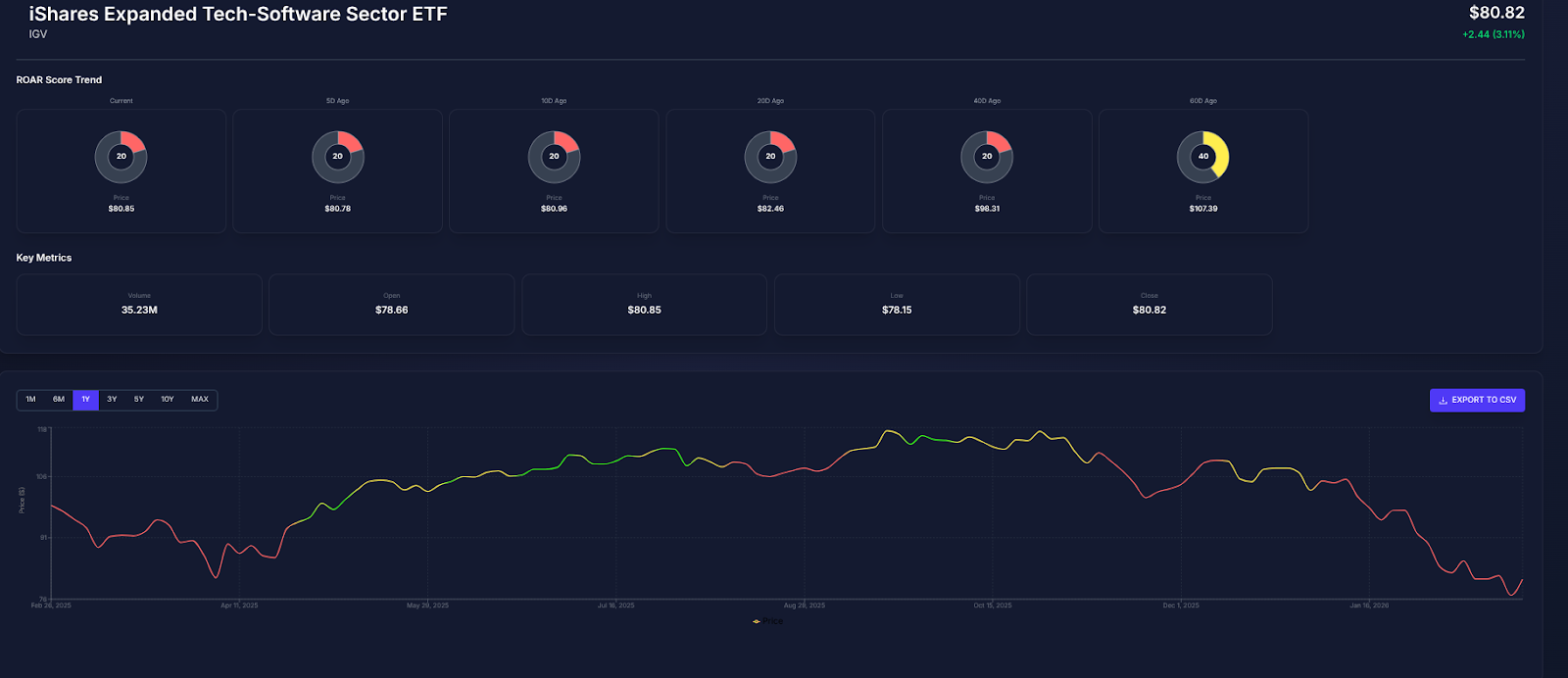
Task: Click the $98.31 price under 40D Ago
Action: (x=988, y=209)
